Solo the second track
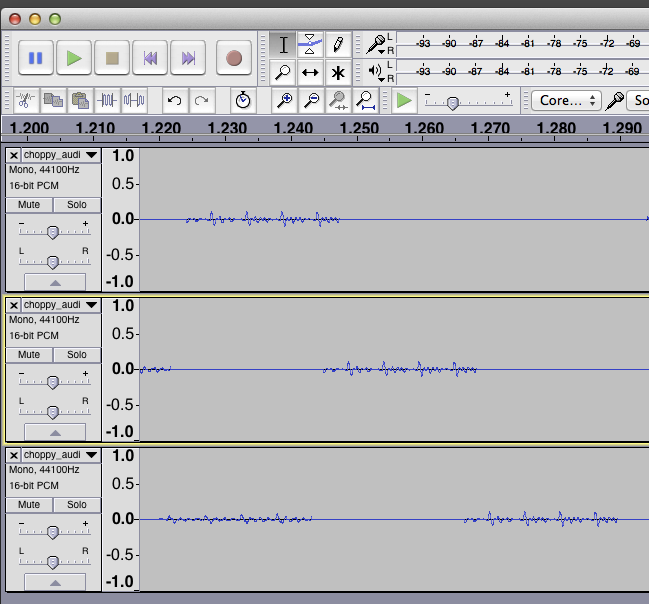The image size is (649, 604). click(x=77, y=355)
